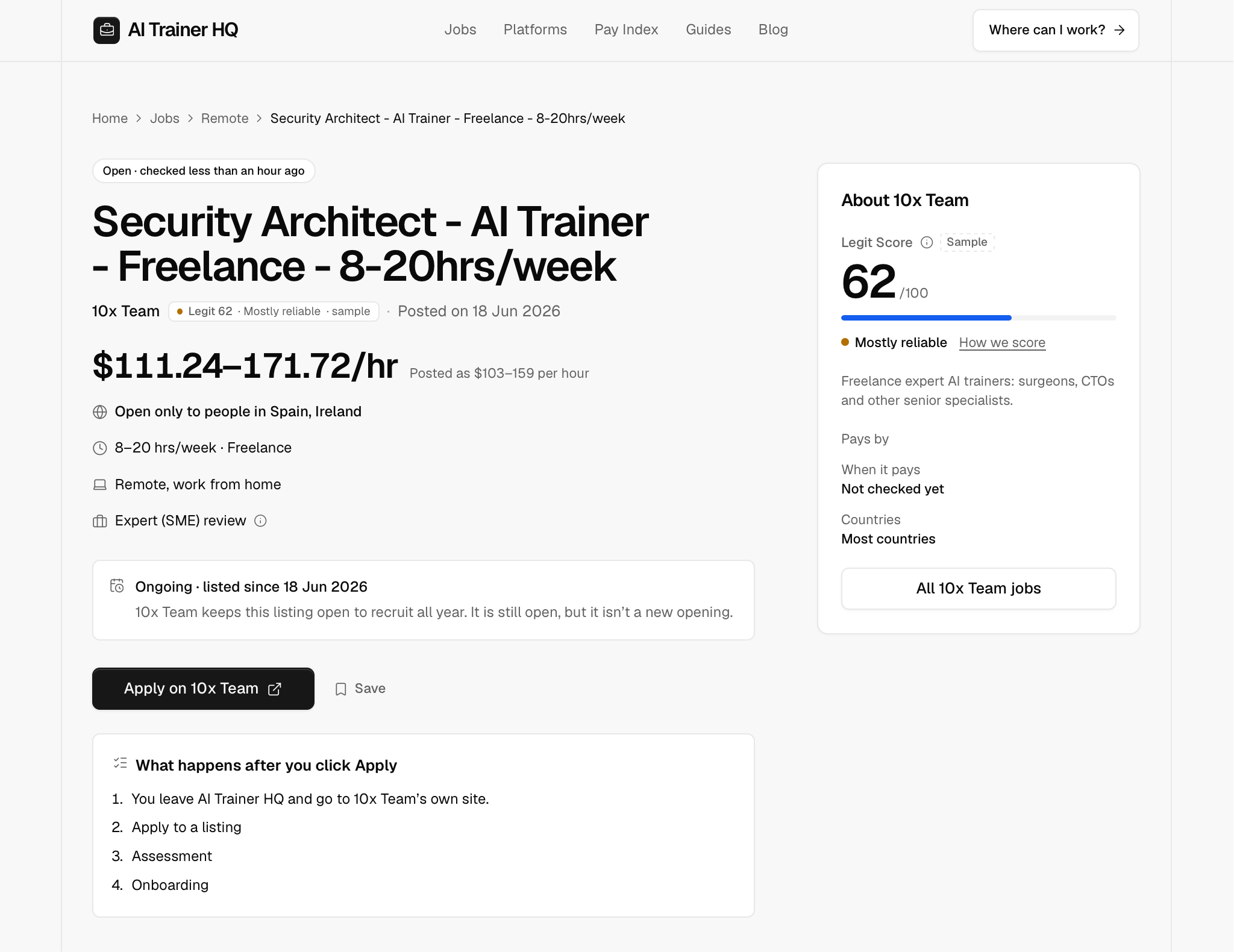Click the Onboarding step in the list
The image size is (1234, 952).
170,885
